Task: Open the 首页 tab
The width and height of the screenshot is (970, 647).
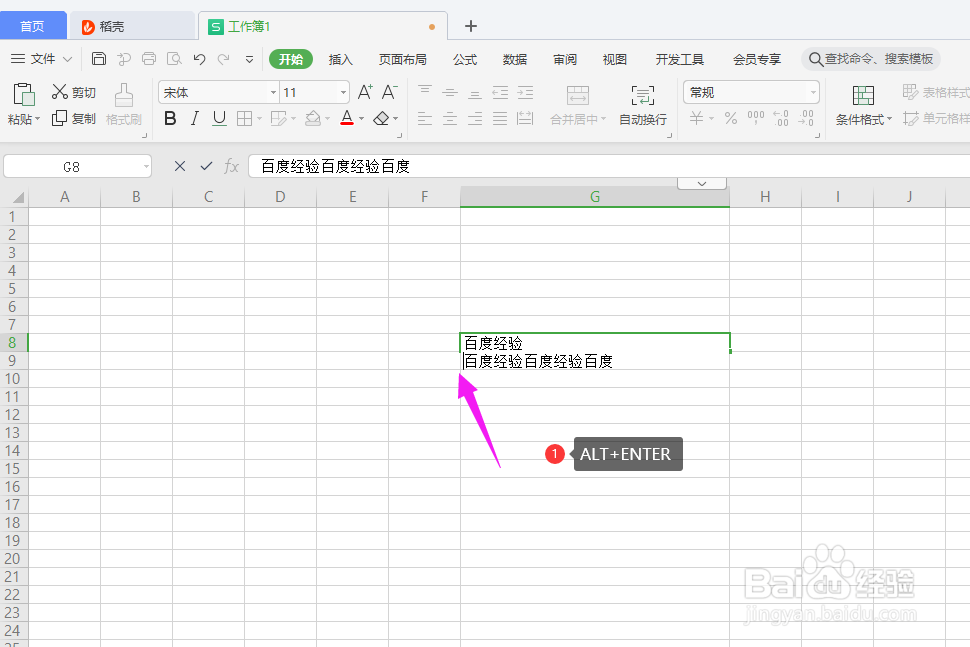Action: coord(33,26)
